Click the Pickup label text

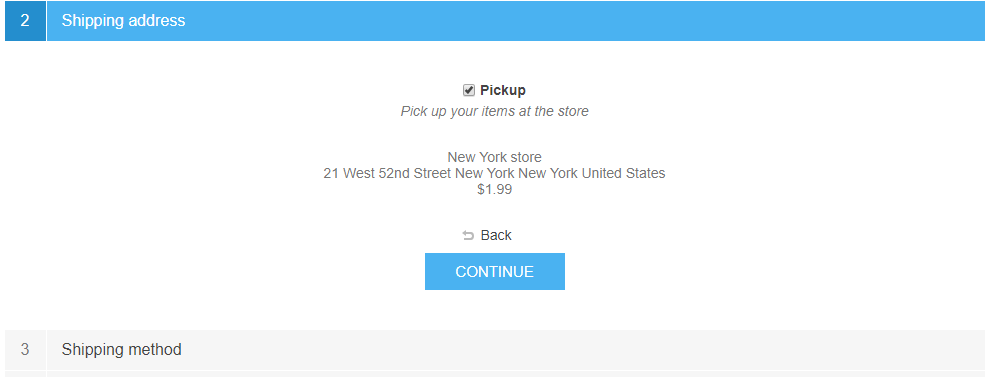point(503,90)
